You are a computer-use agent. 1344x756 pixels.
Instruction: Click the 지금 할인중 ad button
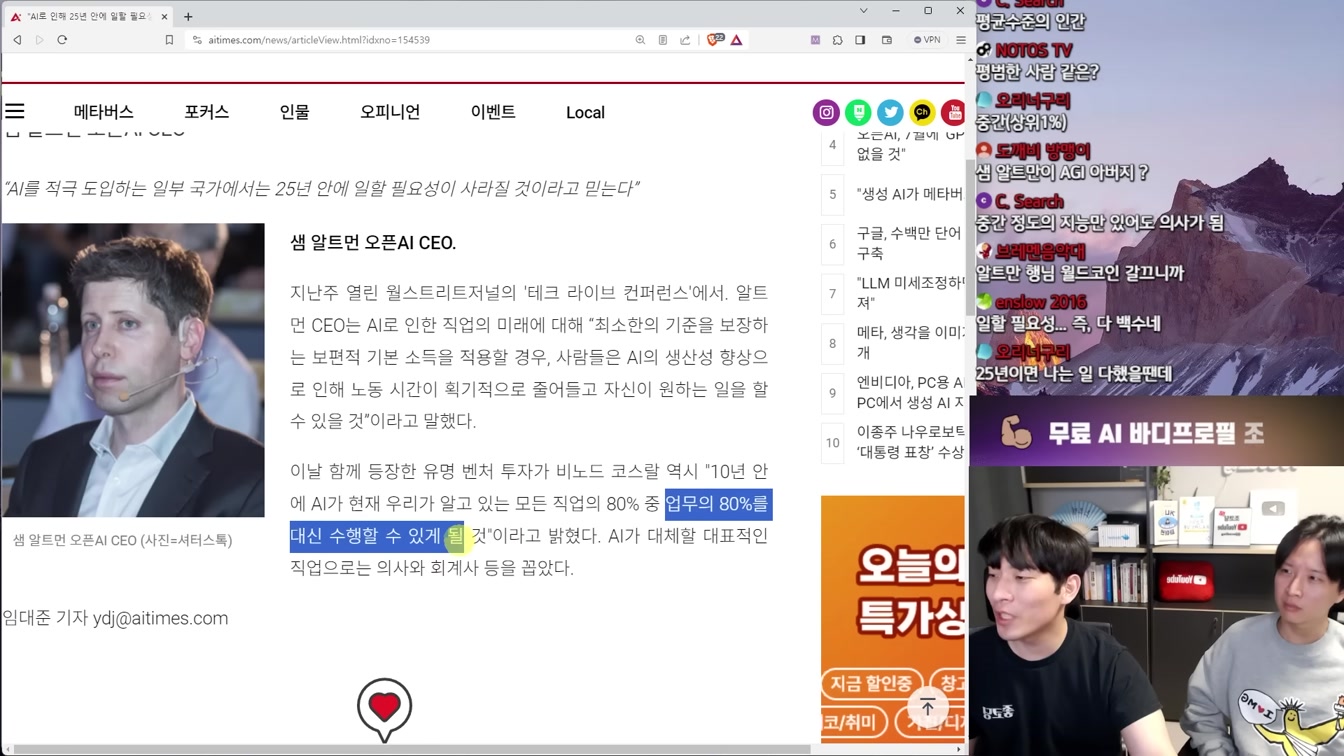[871, 684]
